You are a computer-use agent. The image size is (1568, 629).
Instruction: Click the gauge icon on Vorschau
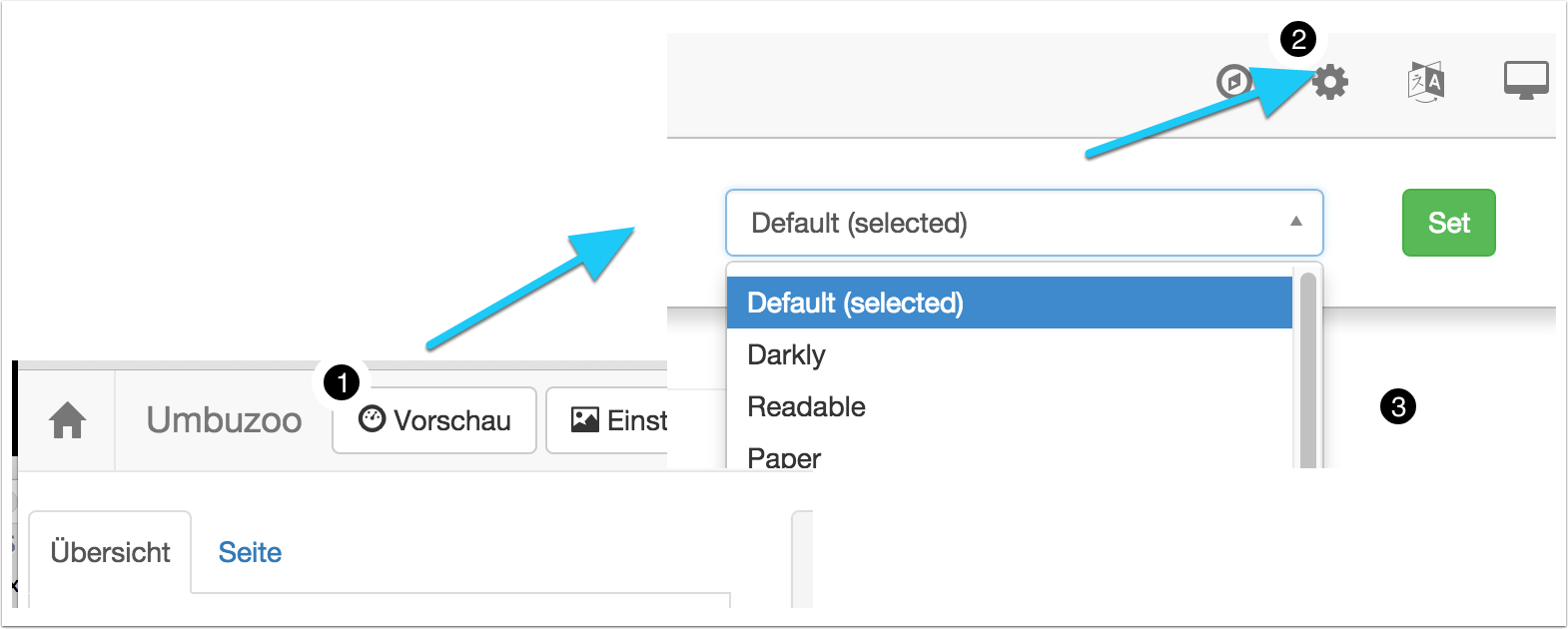point(373,419)
